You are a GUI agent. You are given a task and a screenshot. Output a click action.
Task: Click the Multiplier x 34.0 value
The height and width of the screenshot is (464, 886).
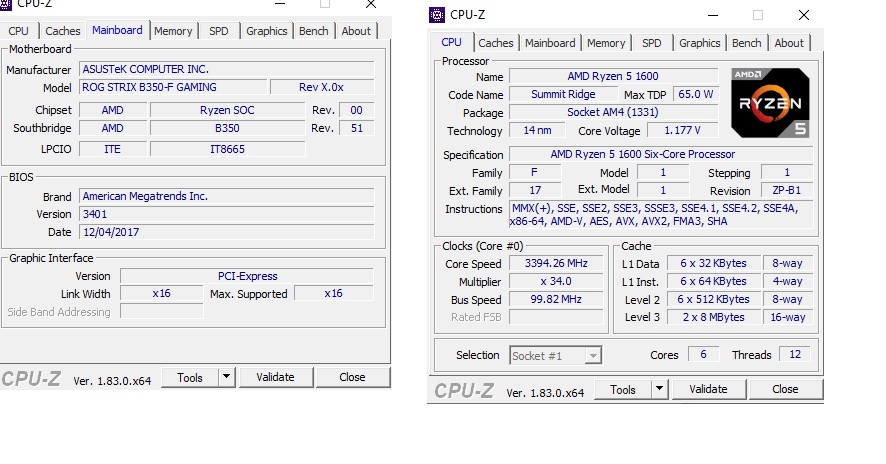[x=556, y=281]
